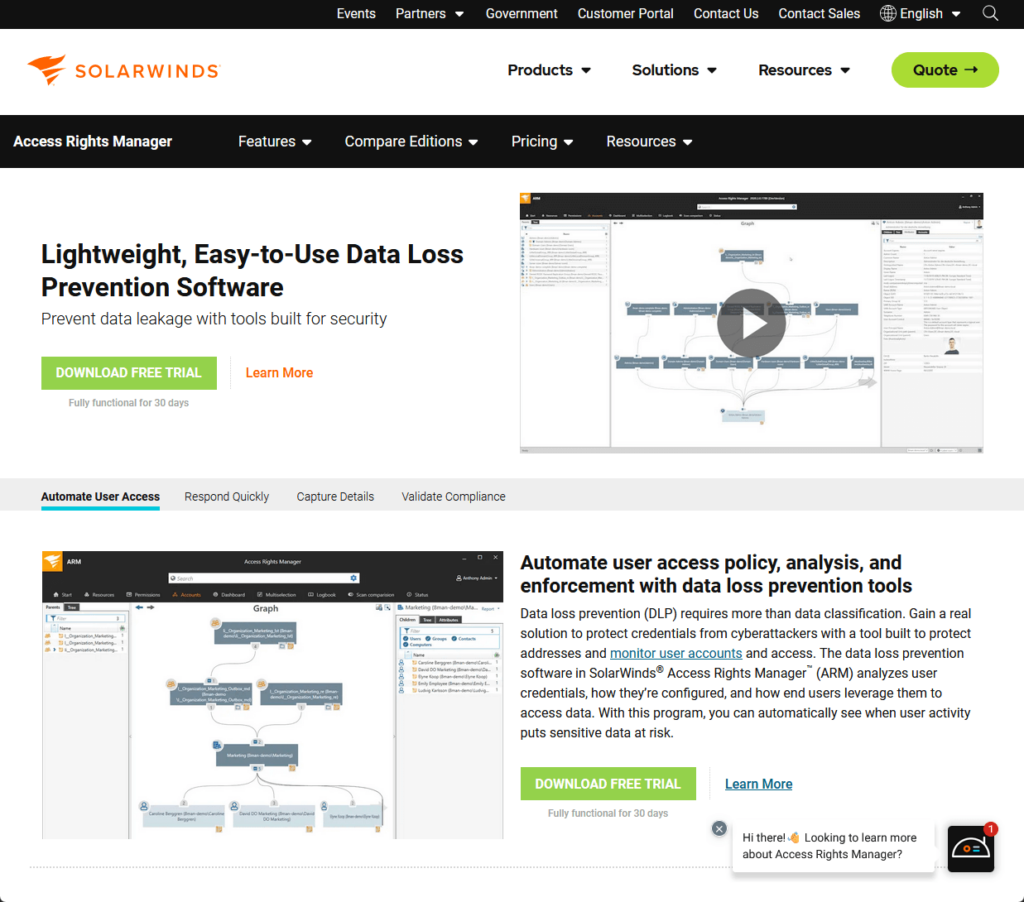
Task: Expand the Partners dropdown
Action: coord(429,14)
